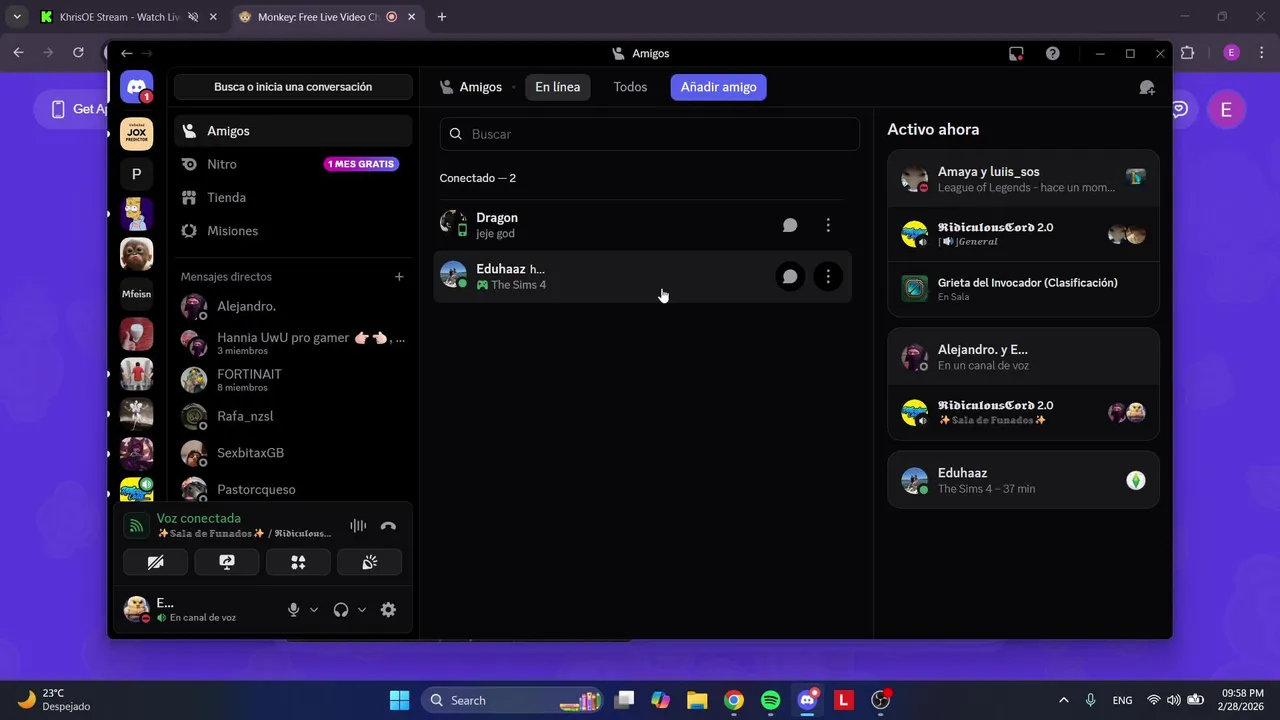Click the Añadir amigo button
The width and height of the screenshot is (1280, 720).
(718, 87)
